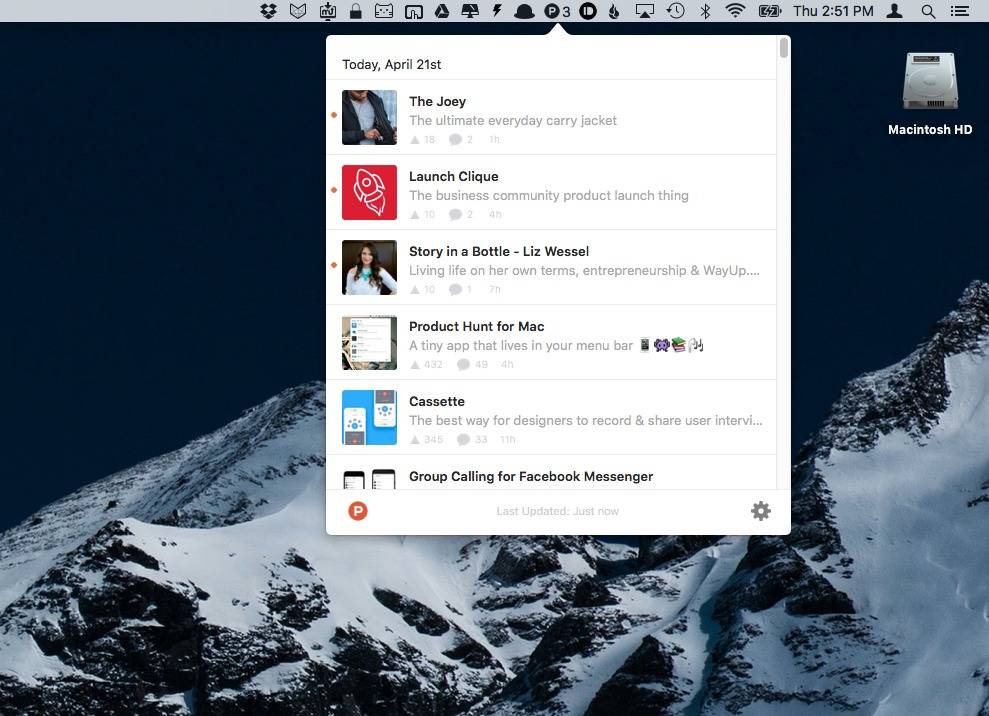Image resolution: width=989 pixels, height=716 pixels.
Task: Click the padlock menu bar icon
Action: 356,11
